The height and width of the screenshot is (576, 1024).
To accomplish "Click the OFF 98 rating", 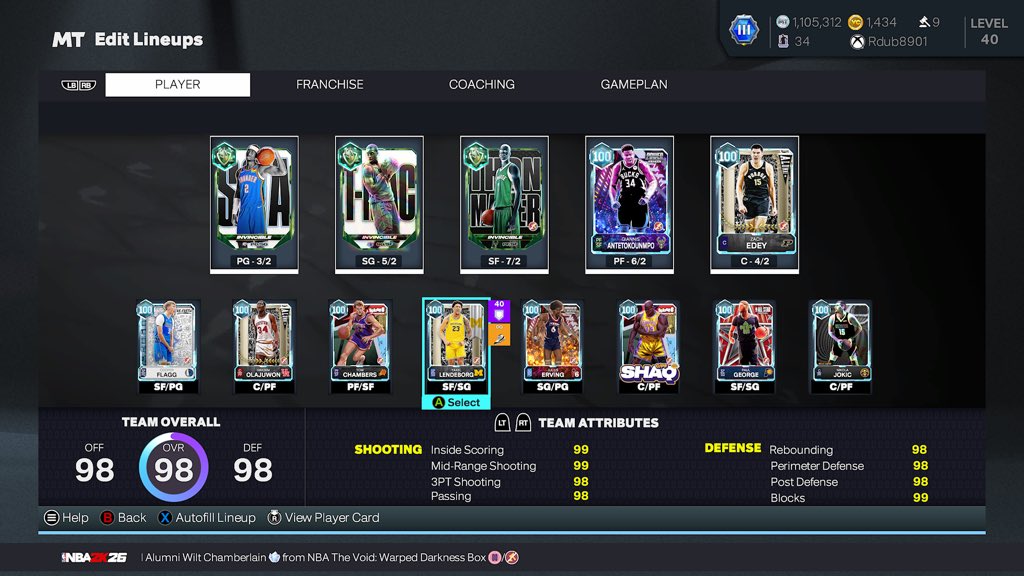I will 94,464.
